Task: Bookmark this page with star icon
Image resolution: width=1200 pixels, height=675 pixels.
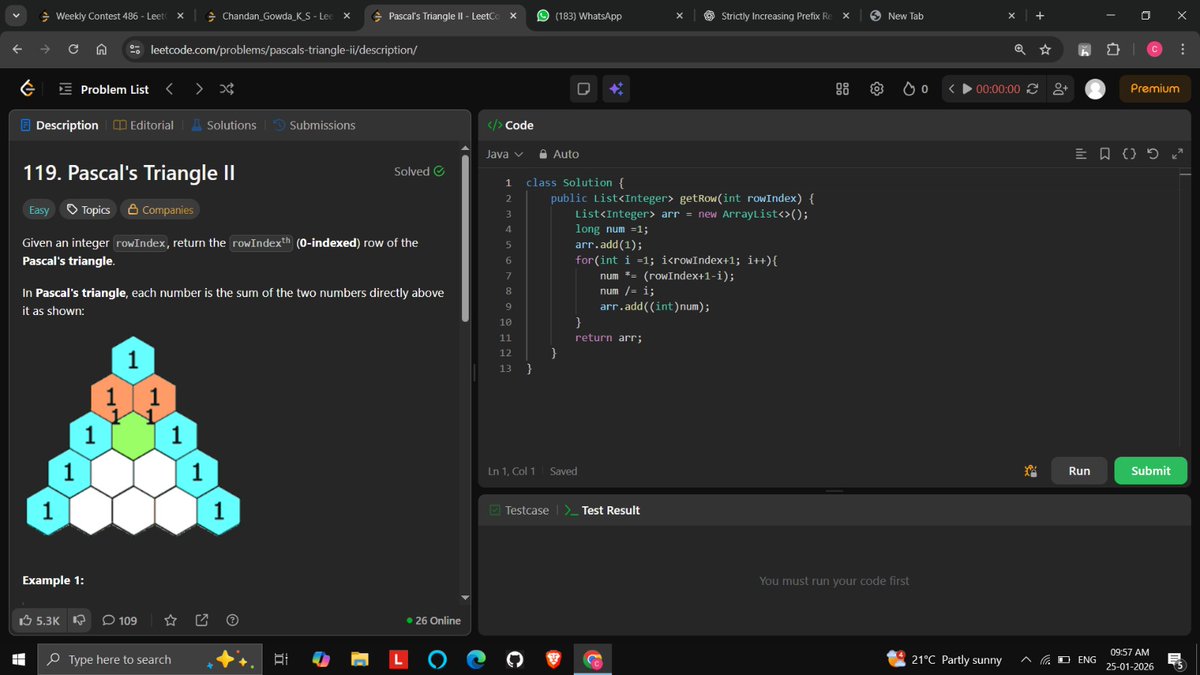Action: tap(1045, 49)
